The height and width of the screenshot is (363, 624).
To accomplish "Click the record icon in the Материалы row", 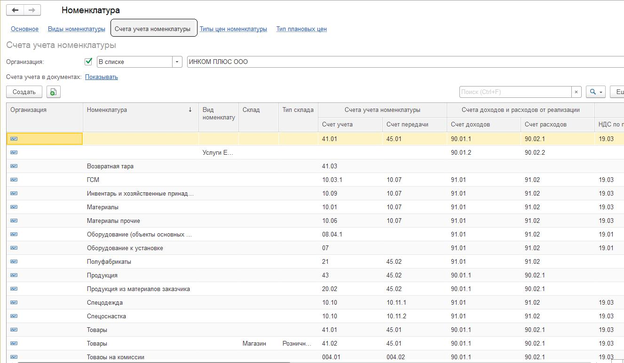I will [x=14, y=207].
